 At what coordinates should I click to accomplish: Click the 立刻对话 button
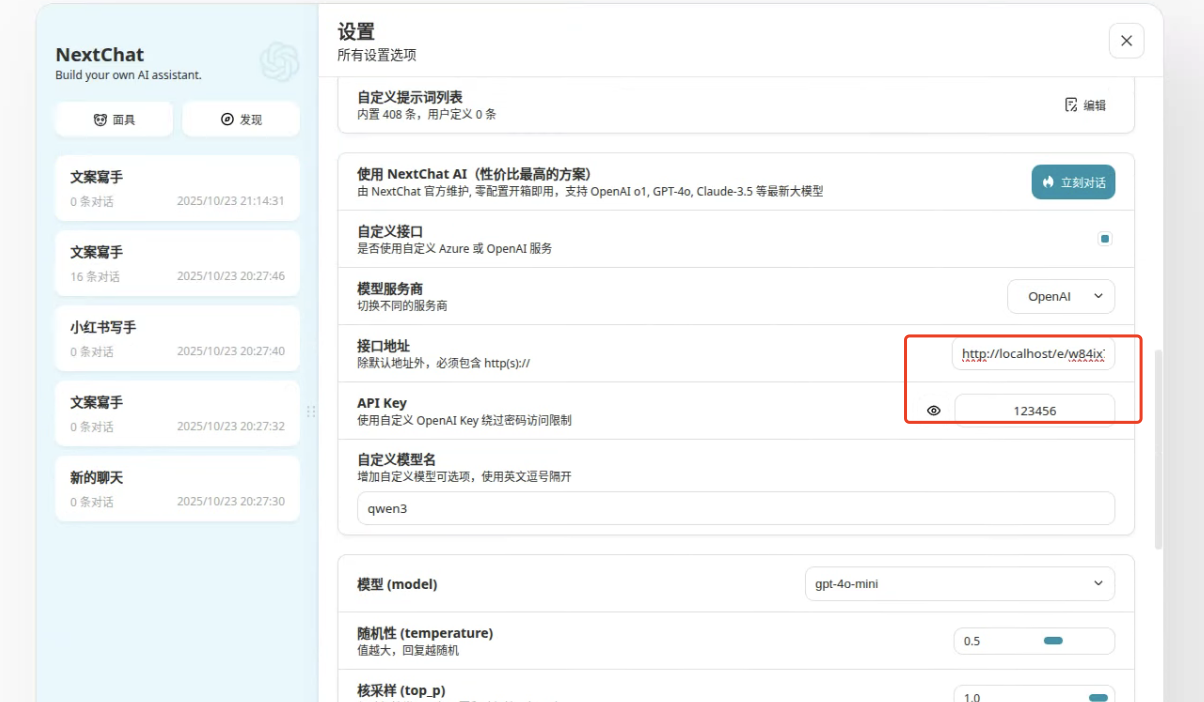[1073, 182]
